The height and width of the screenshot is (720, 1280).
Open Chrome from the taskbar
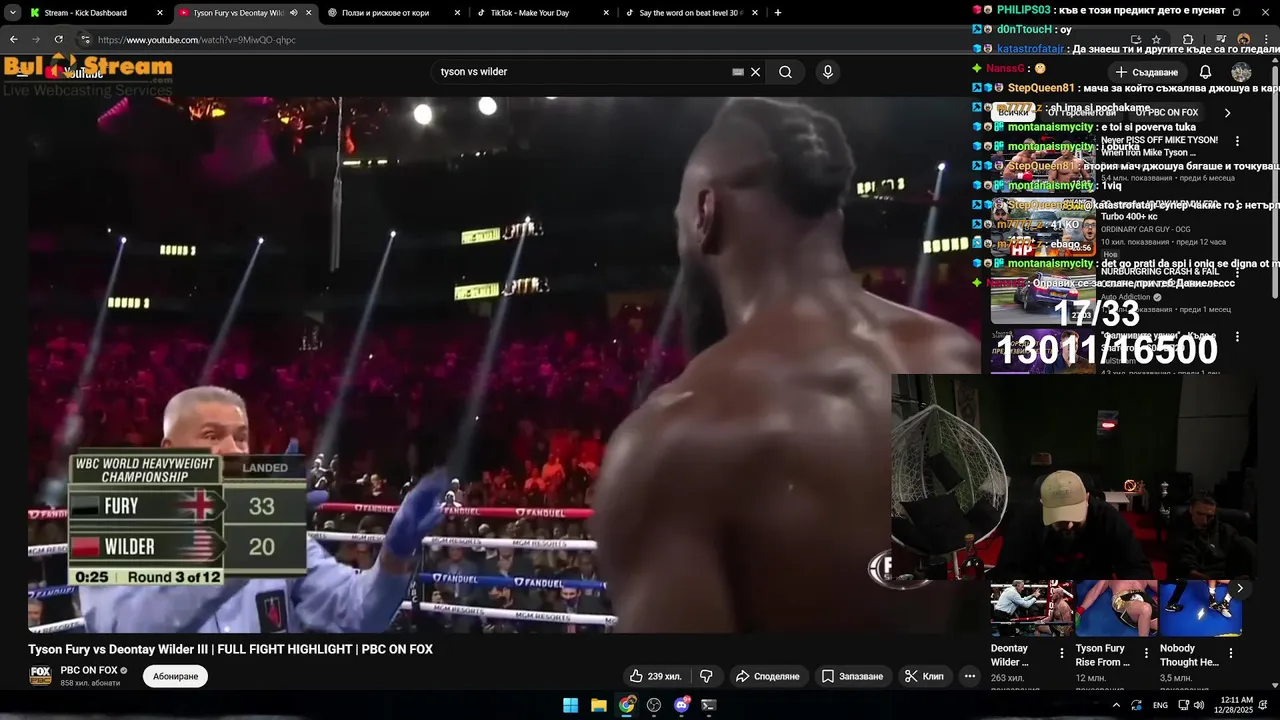click(x=626, y=705)
